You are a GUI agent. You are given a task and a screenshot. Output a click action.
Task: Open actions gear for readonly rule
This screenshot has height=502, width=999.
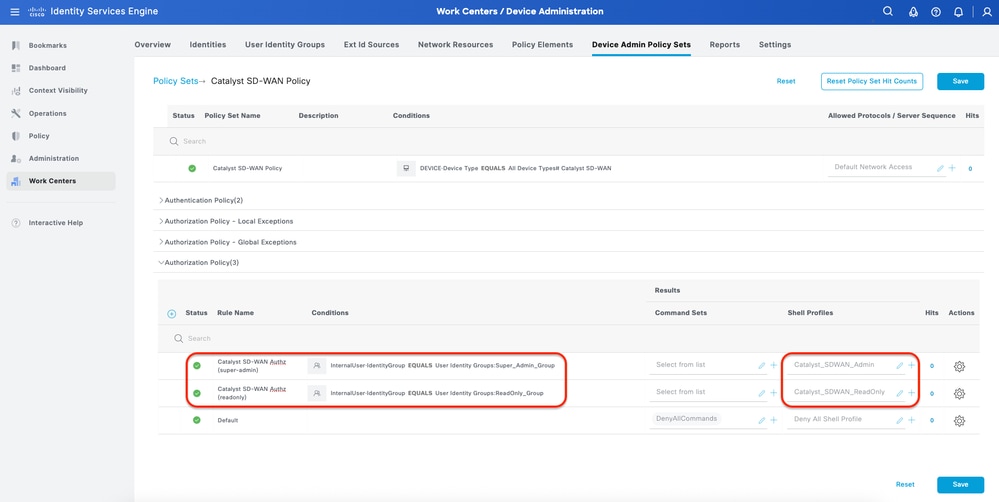(959, 394)
